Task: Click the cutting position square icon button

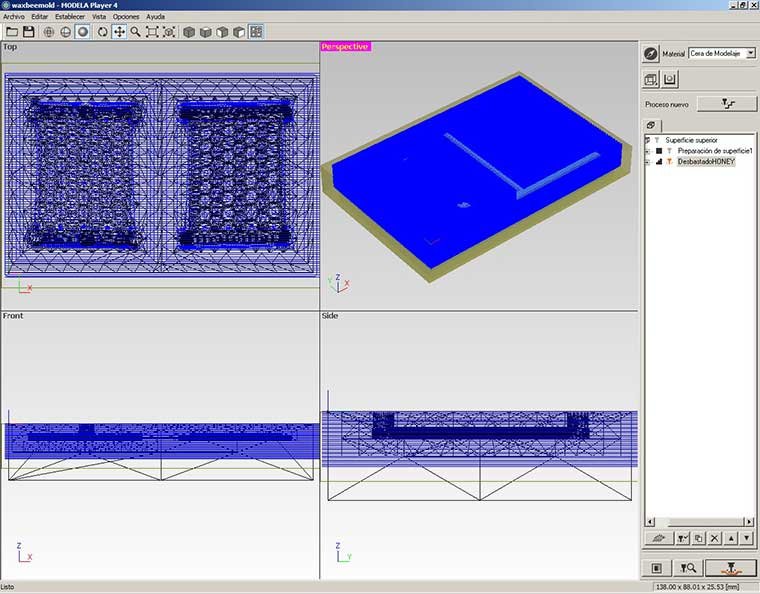Action: click(656, 567)
